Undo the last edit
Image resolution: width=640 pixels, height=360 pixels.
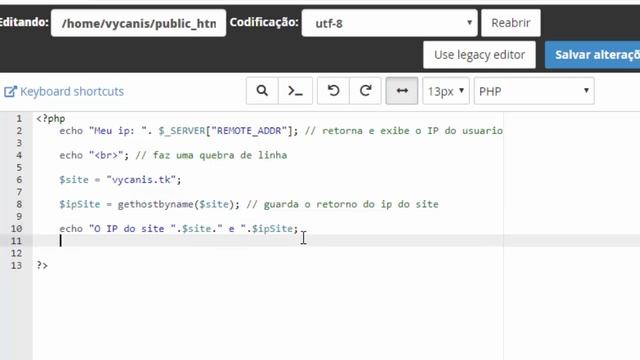click(333, 91)
